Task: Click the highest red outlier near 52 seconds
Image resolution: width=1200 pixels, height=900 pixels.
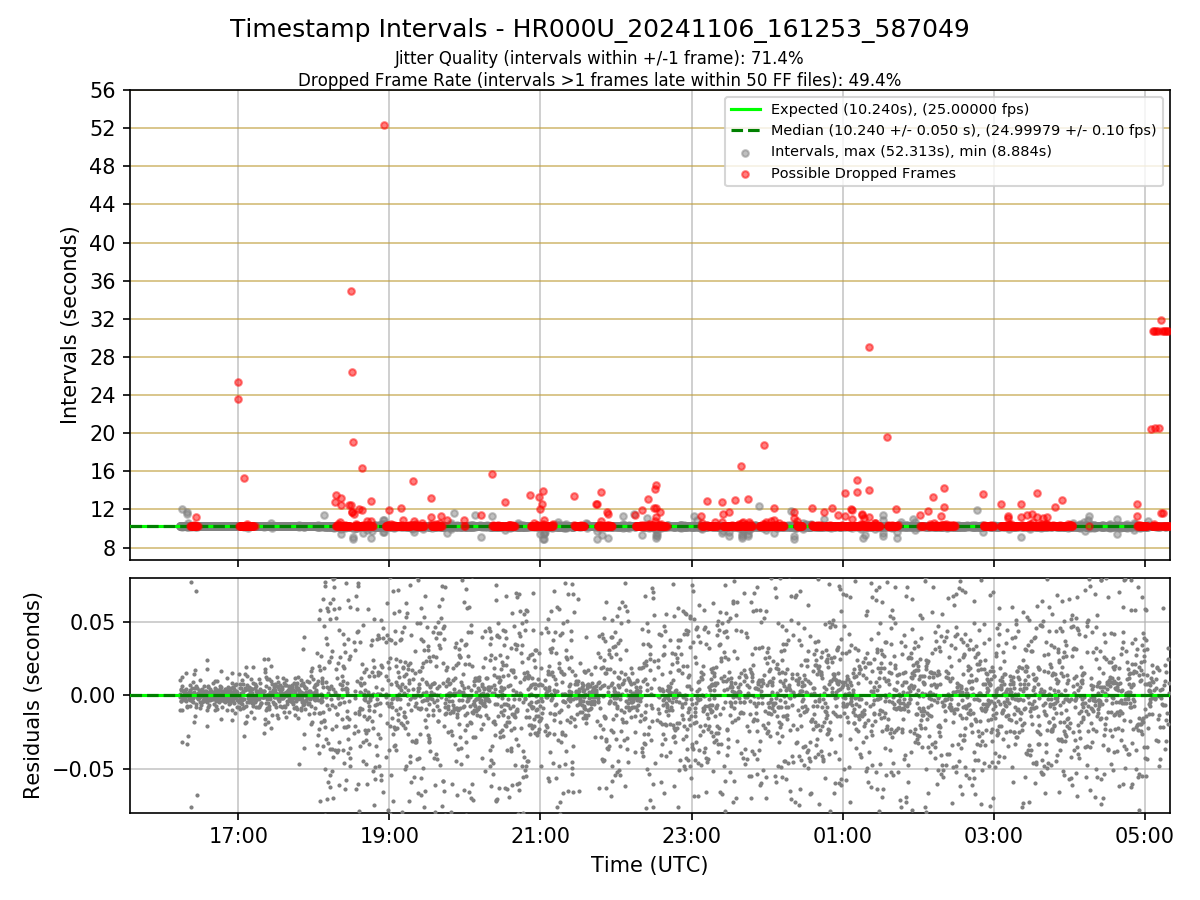Action: tap(384, 125)
